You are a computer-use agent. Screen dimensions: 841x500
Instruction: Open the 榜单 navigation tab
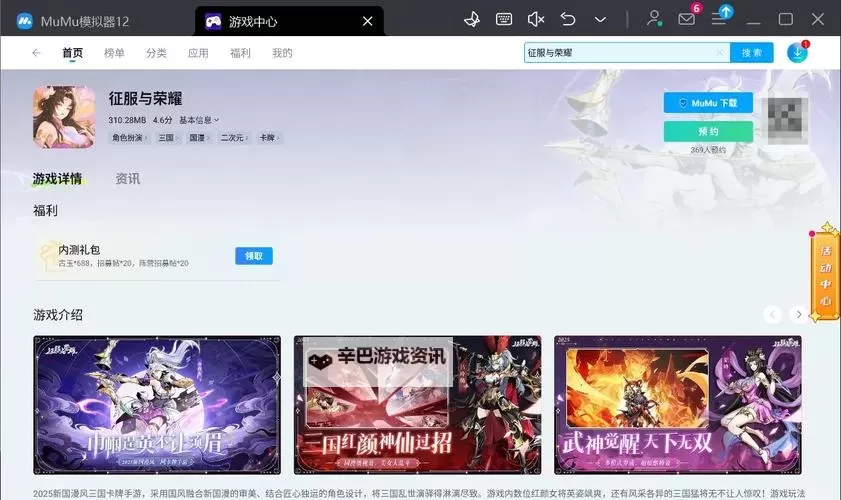pos(114,53)
